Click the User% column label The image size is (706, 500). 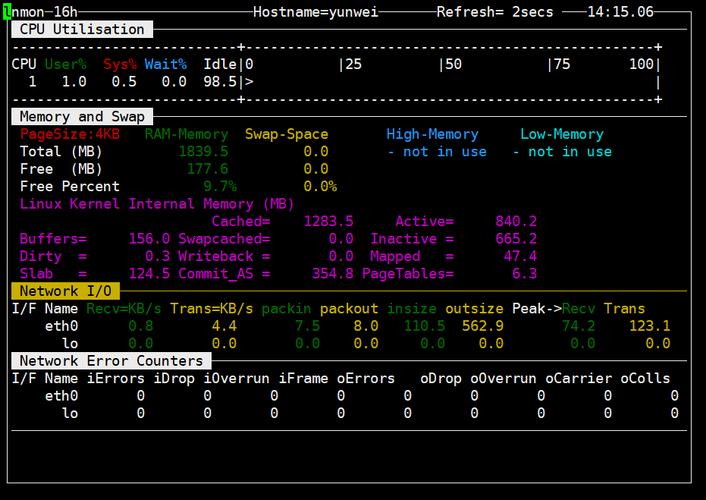point(65,64)
